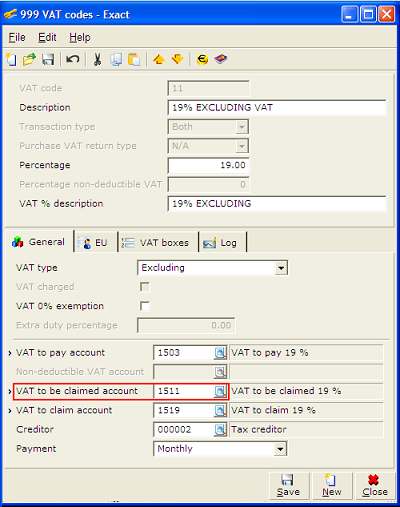400x507 pixels.
Task: Open the Edit menu
Action: click(x=47, y=37)
